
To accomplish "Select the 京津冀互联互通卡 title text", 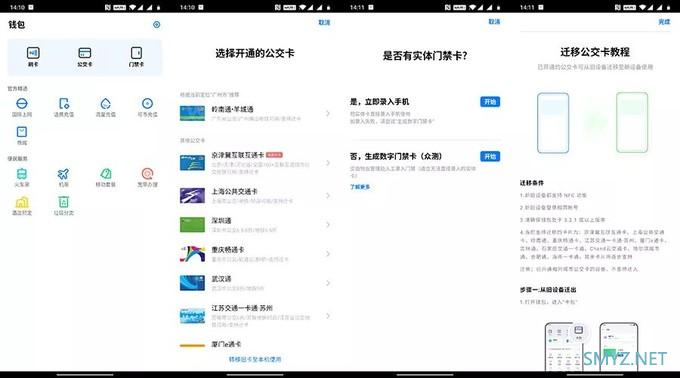I will [238, 155].
